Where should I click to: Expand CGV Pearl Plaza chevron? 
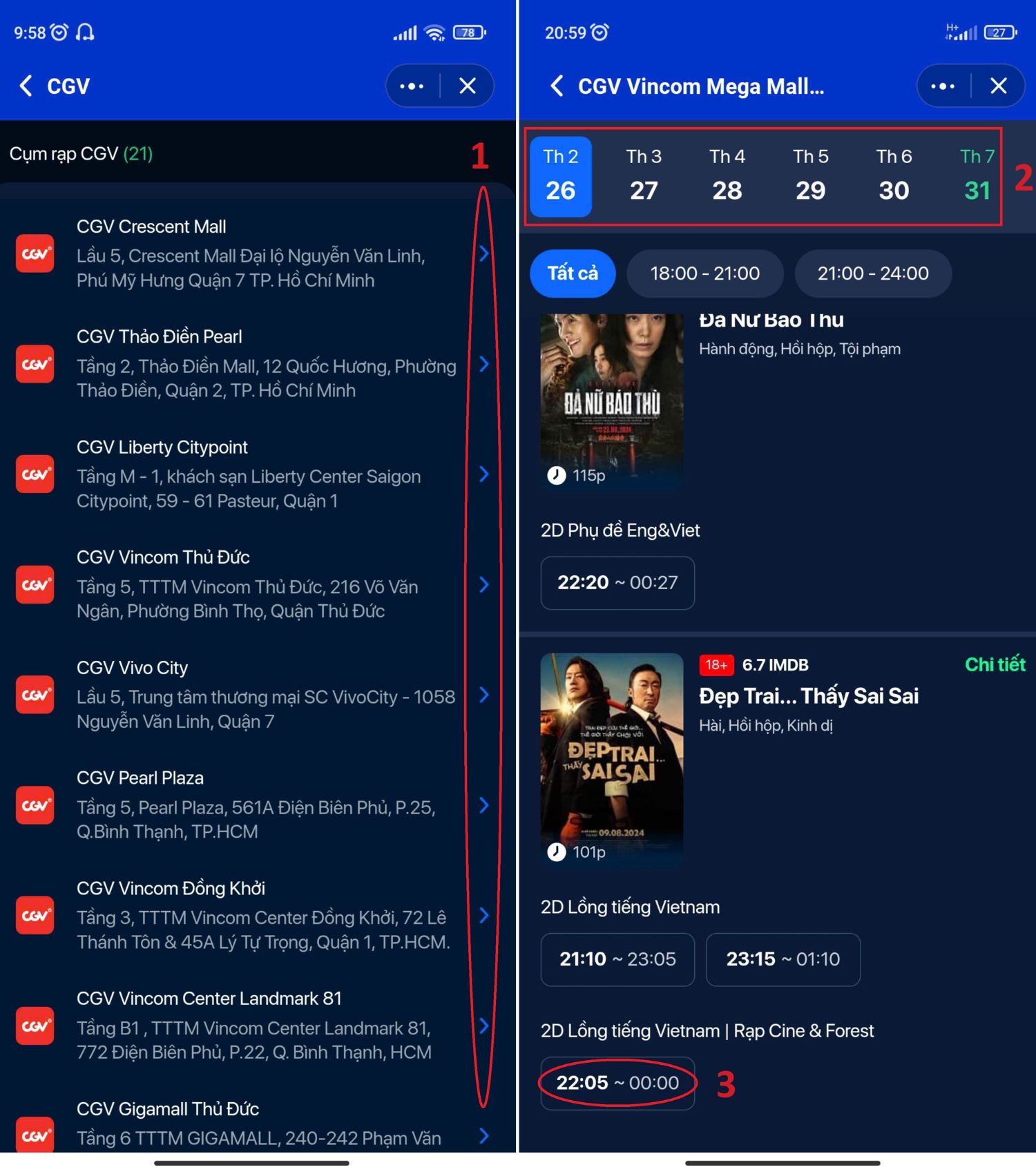(484, 805)
